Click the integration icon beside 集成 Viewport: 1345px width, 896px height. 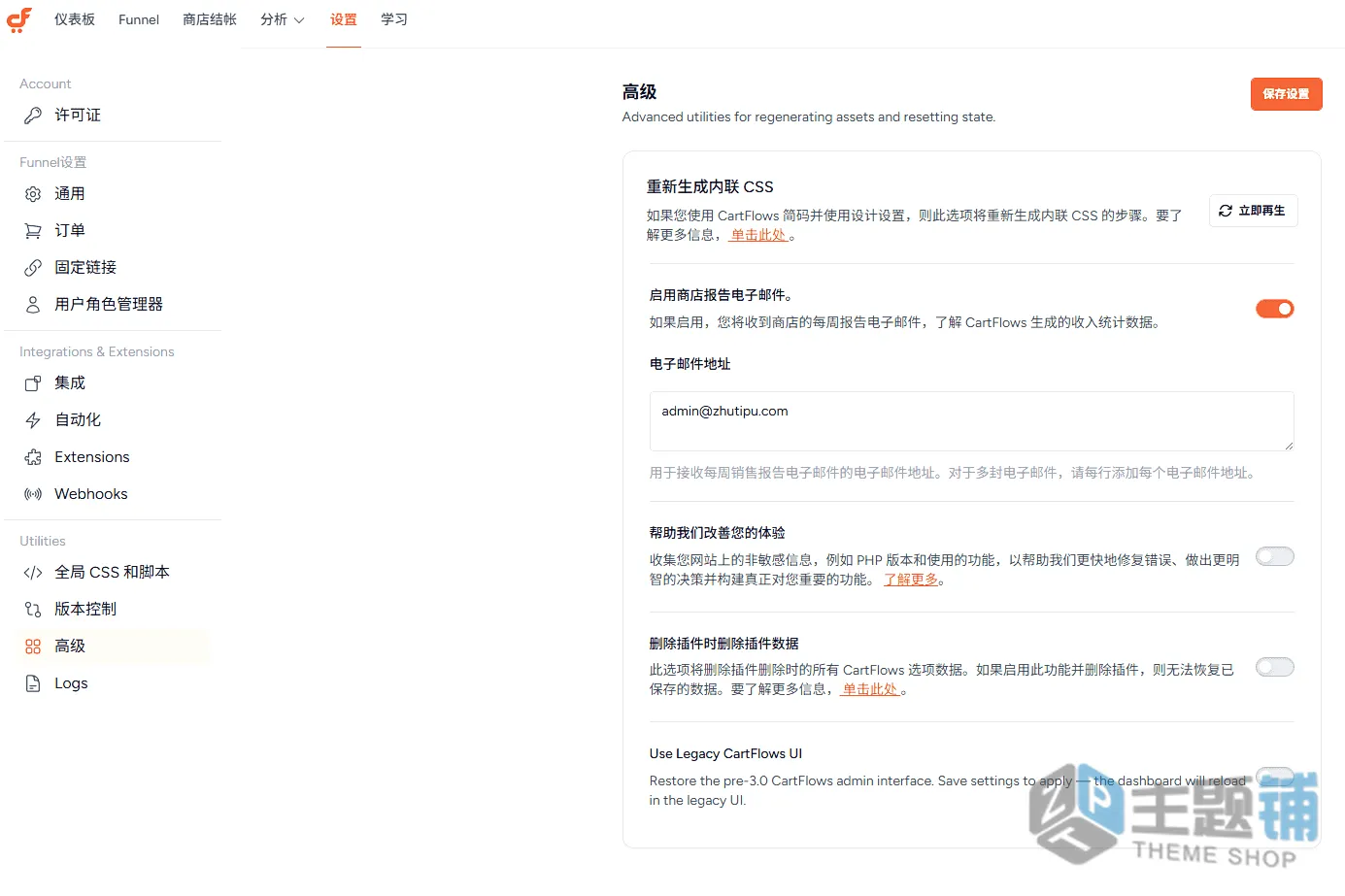[33, 383]
